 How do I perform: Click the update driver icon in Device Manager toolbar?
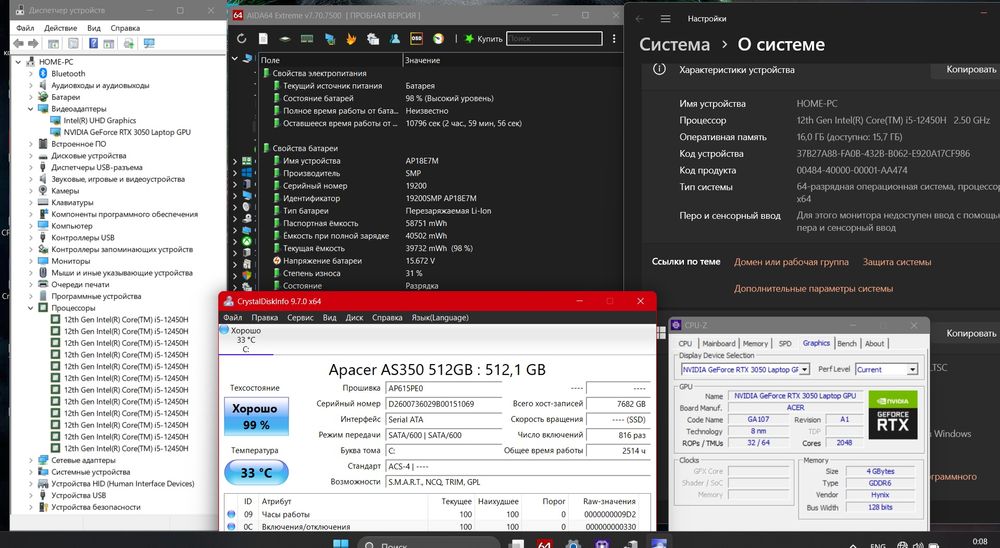pyautogui.click(x=129, y=43)
